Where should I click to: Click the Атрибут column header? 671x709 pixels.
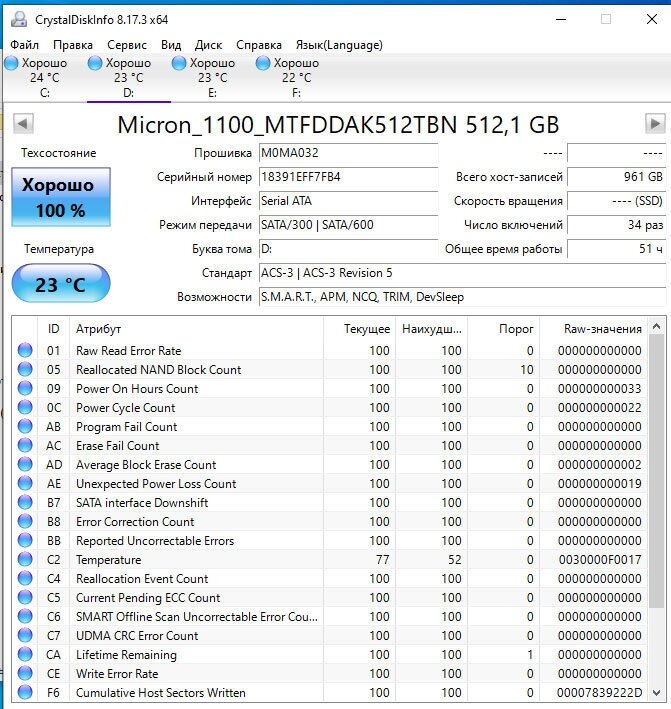(197, 329)
